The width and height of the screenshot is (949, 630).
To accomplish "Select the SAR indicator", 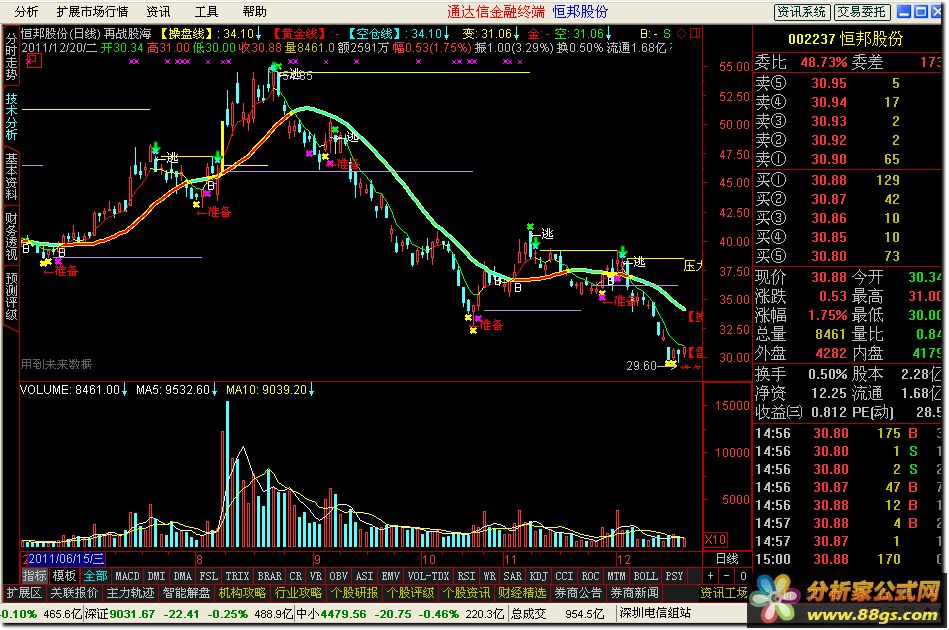I will point(513,576).
